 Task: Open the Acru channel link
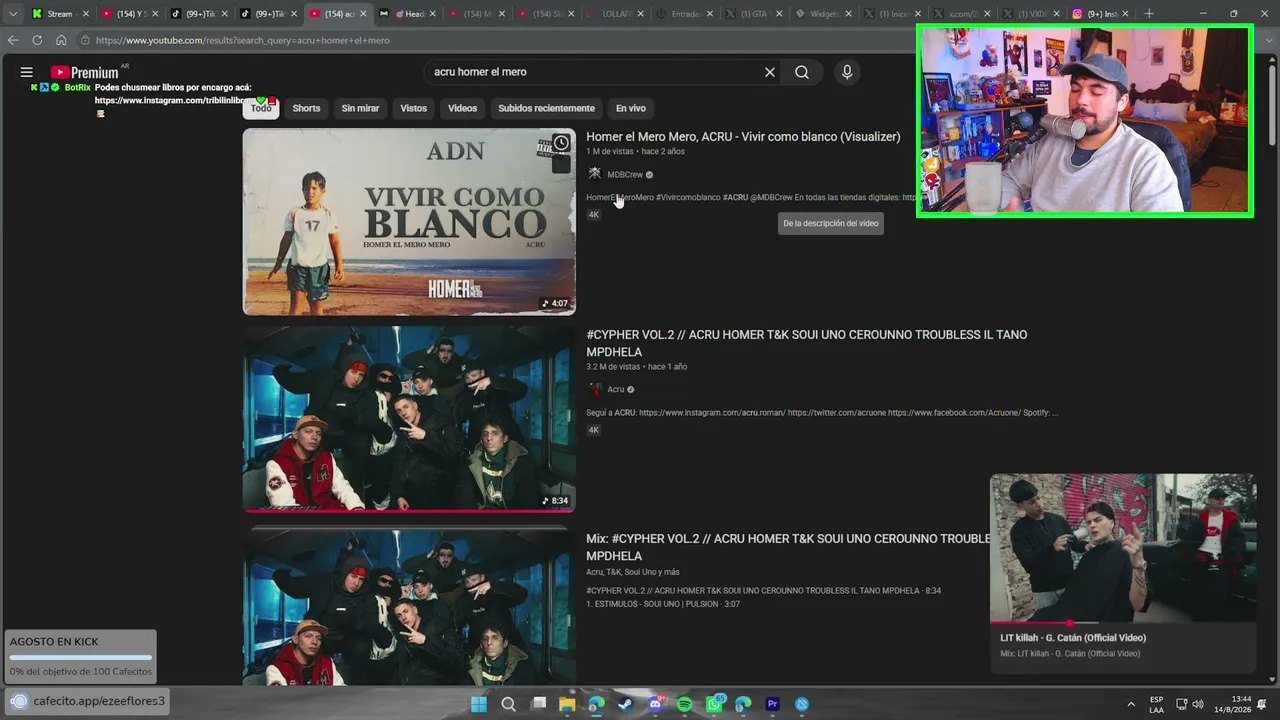click(616, 390)
